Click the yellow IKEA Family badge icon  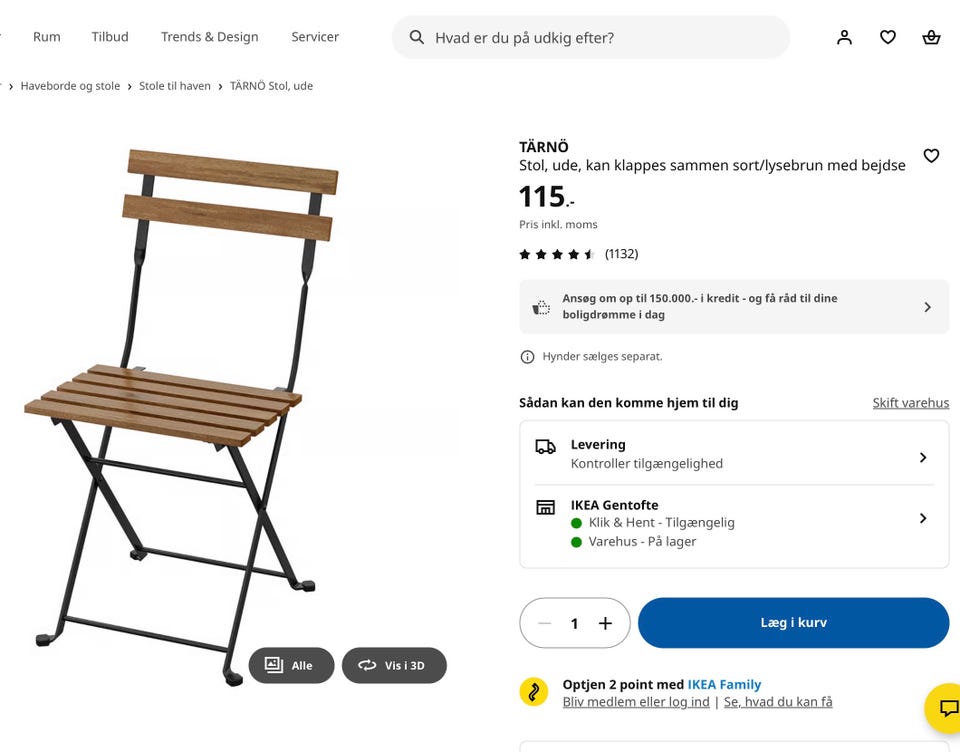(x=534, y=692)
